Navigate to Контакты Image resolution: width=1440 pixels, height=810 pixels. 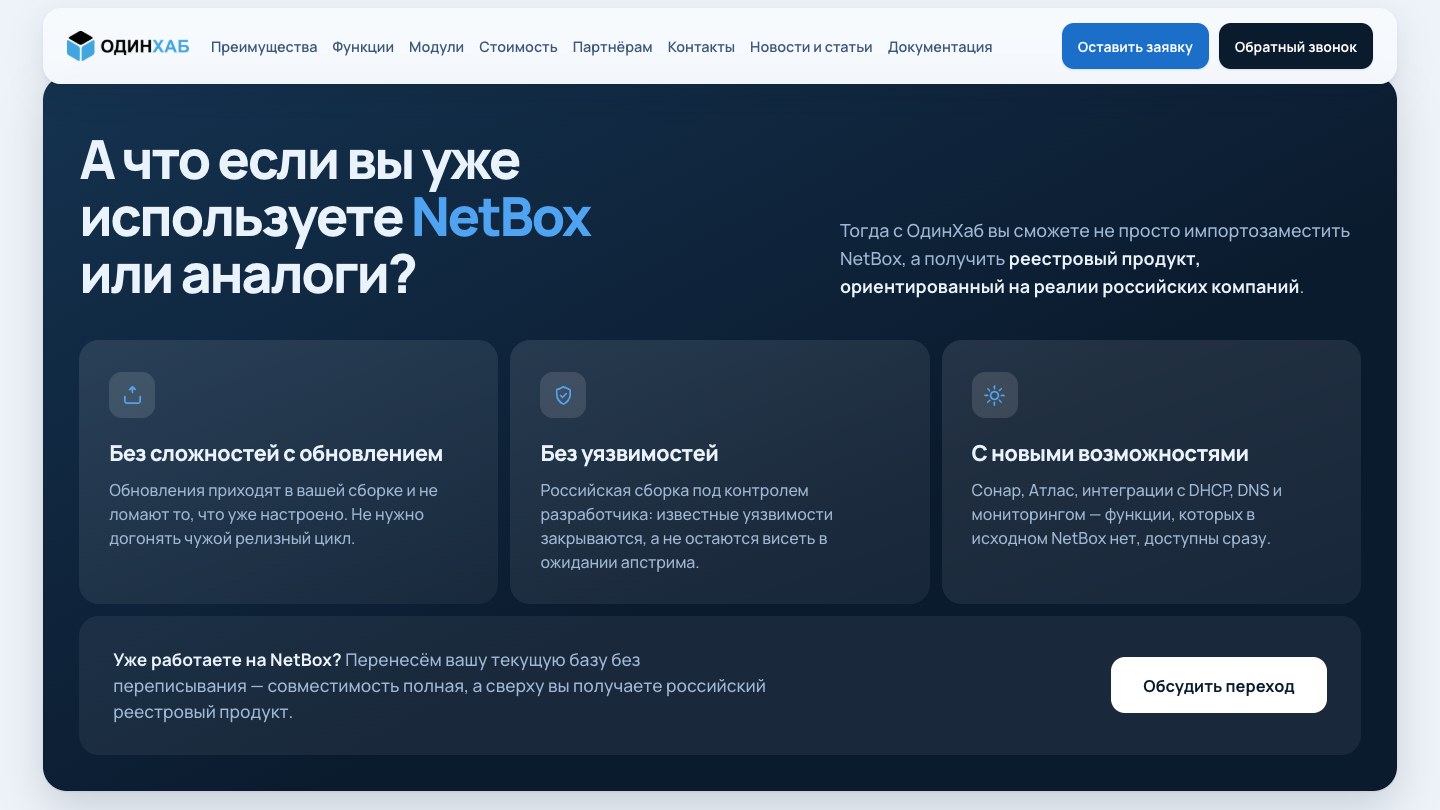click(x=701, y=47)
